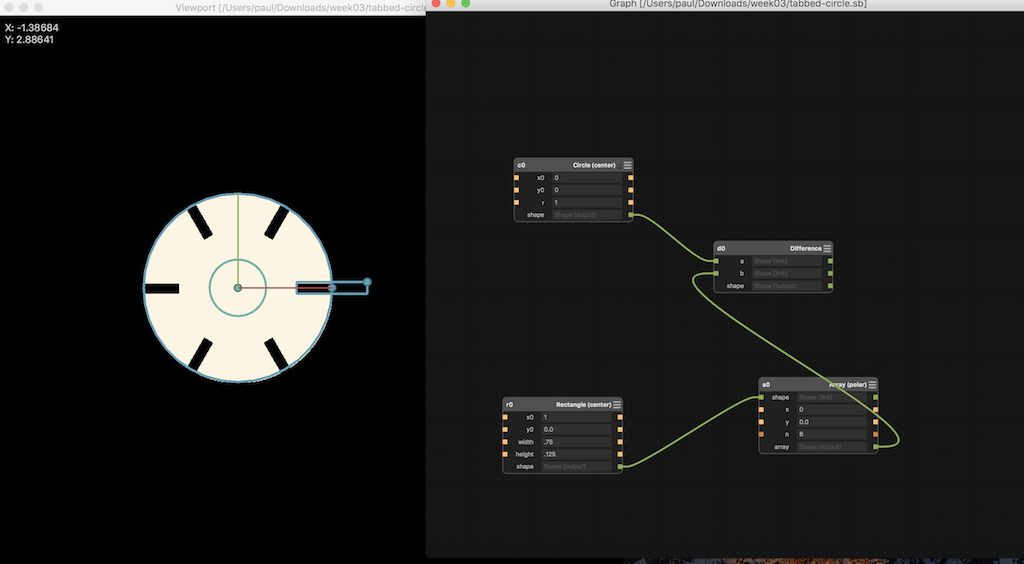
Task: Click the Rectangle (center) node title
Action: pos(583,405)
